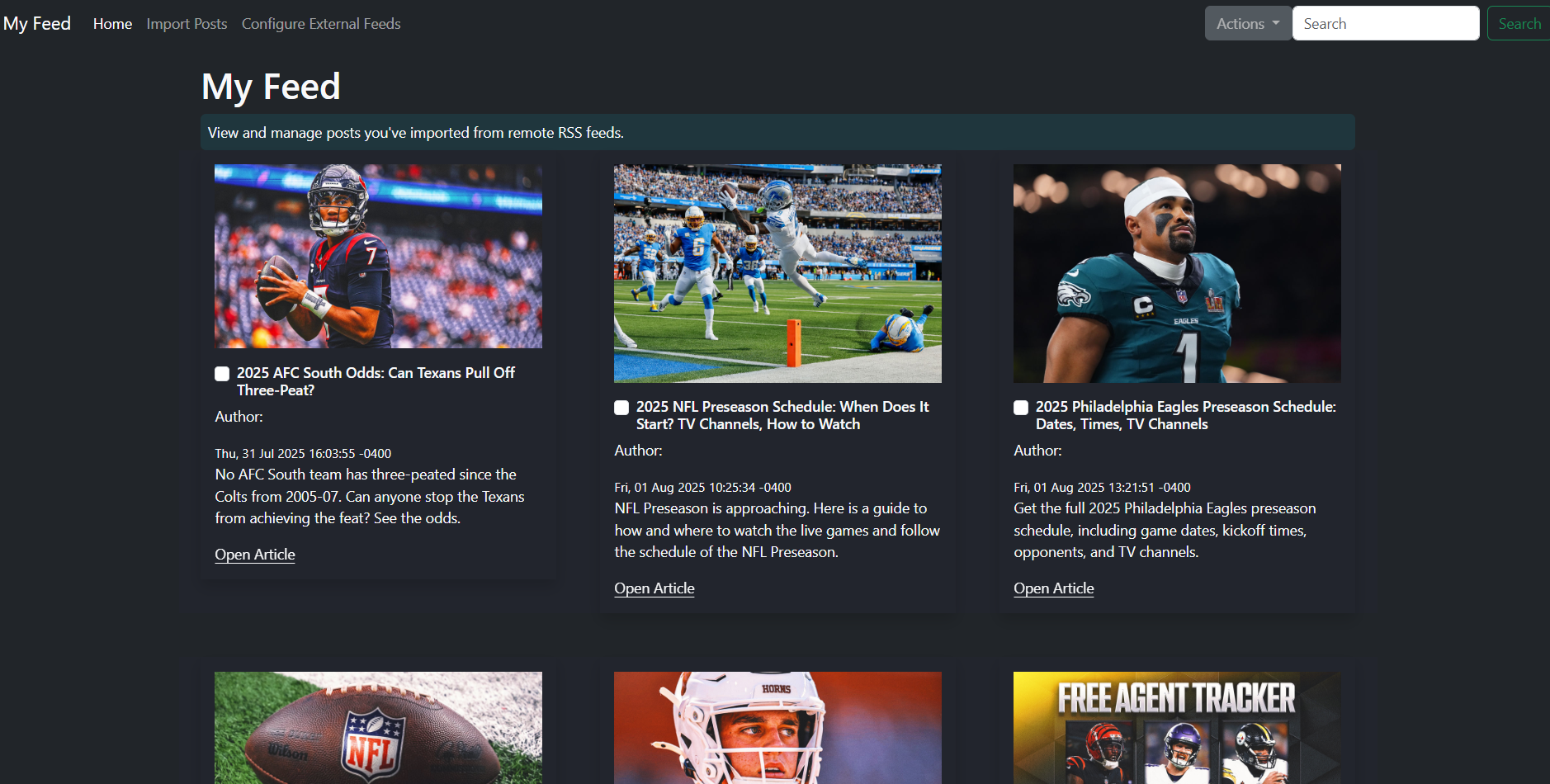Open Configure External Feeds page
This screenshot has width=1550, height=784.
click(x=321, y=24)
